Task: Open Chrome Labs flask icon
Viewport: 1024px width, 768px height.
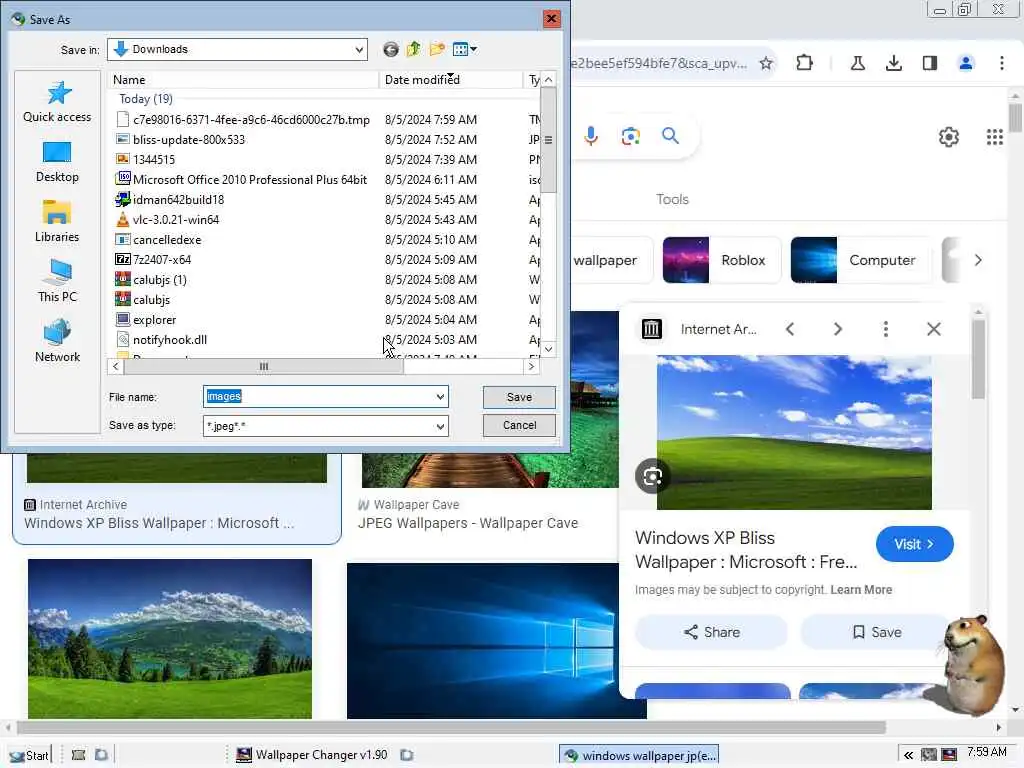Action: (x=858, y=63)
